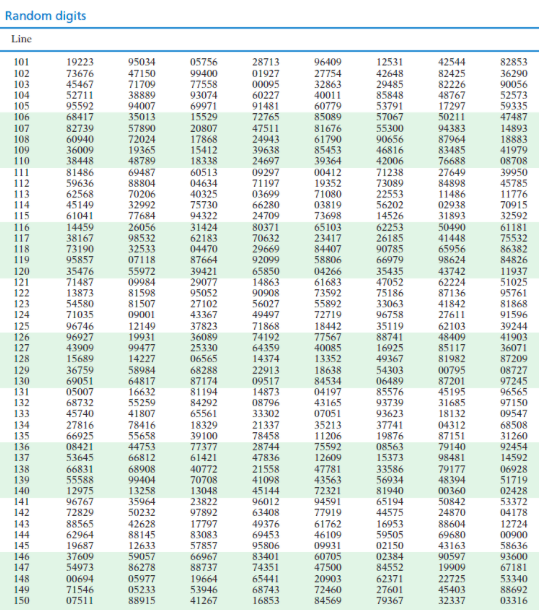
Task: Click value 80371 in line 116
Action: (266, 227)
